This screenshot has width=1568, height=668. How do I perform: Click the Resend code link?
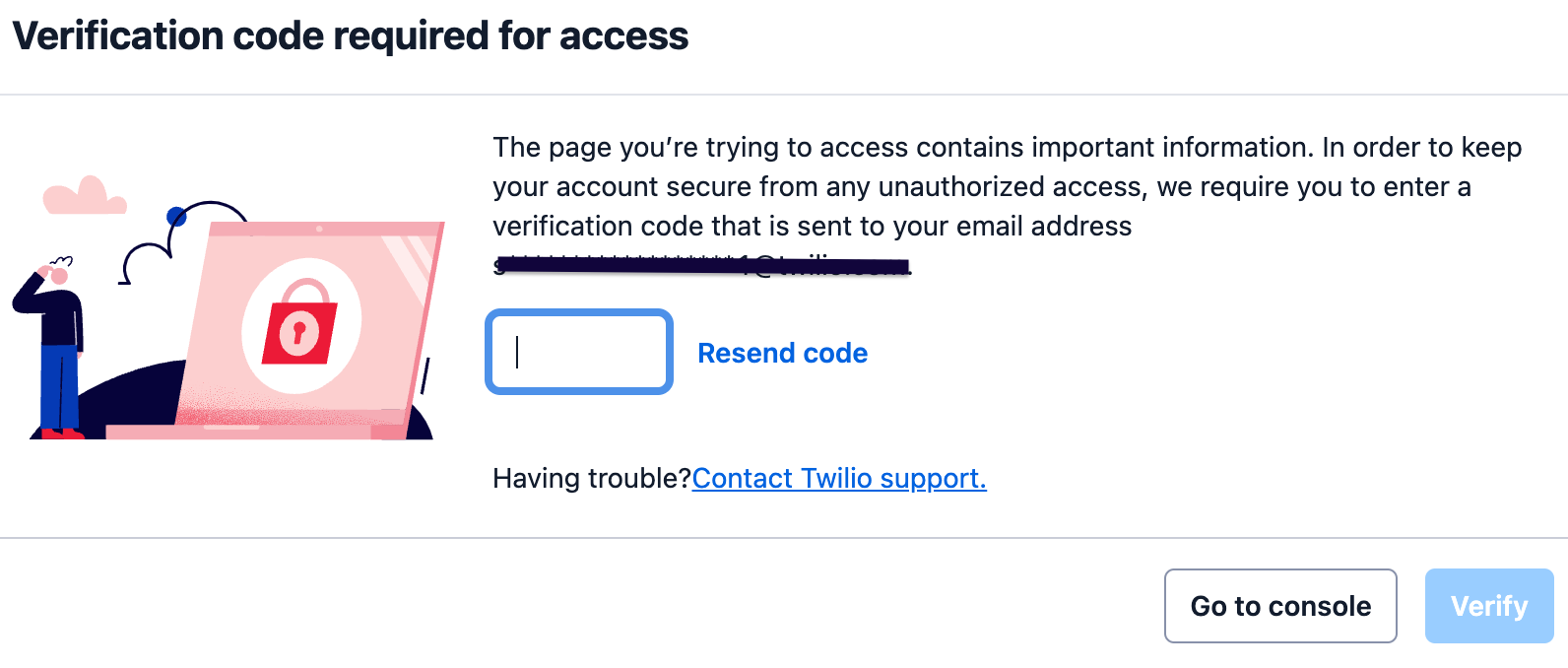(x=782, y=353)
